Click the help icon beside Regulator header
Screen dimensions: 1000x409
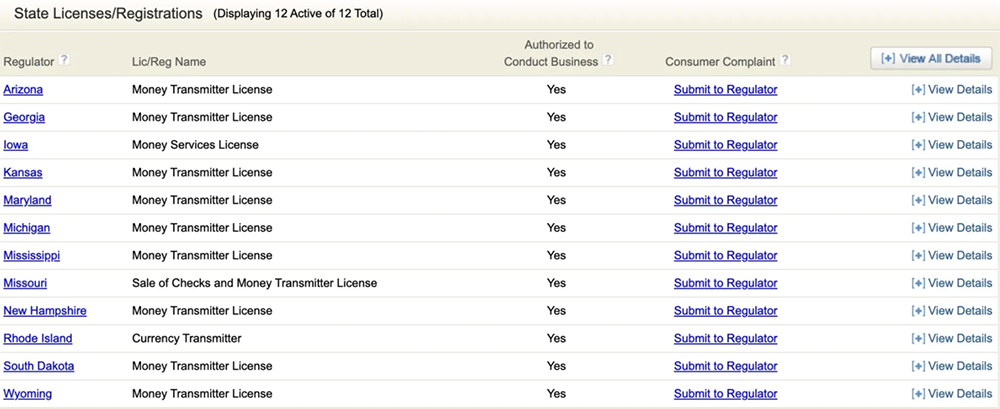tap(65, 60)
